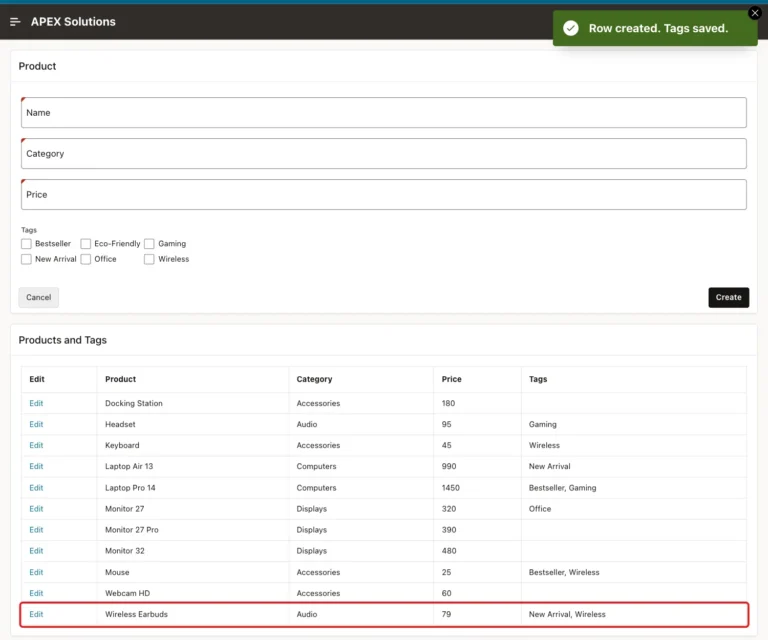Click the Create button
The height and width of the screenshot is (640, 768).
tap(728, 297)
